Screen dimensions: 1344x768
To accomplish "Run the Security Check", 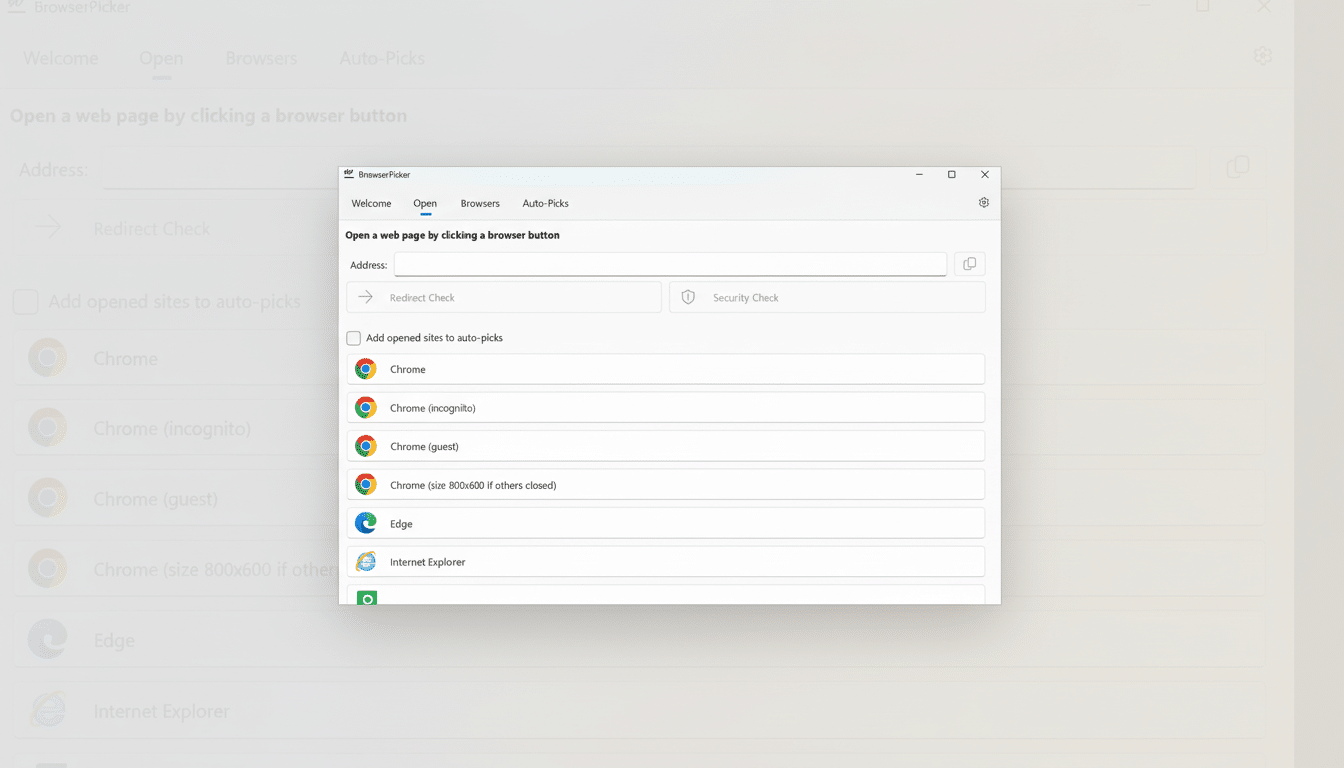I will tap(827, 297).
